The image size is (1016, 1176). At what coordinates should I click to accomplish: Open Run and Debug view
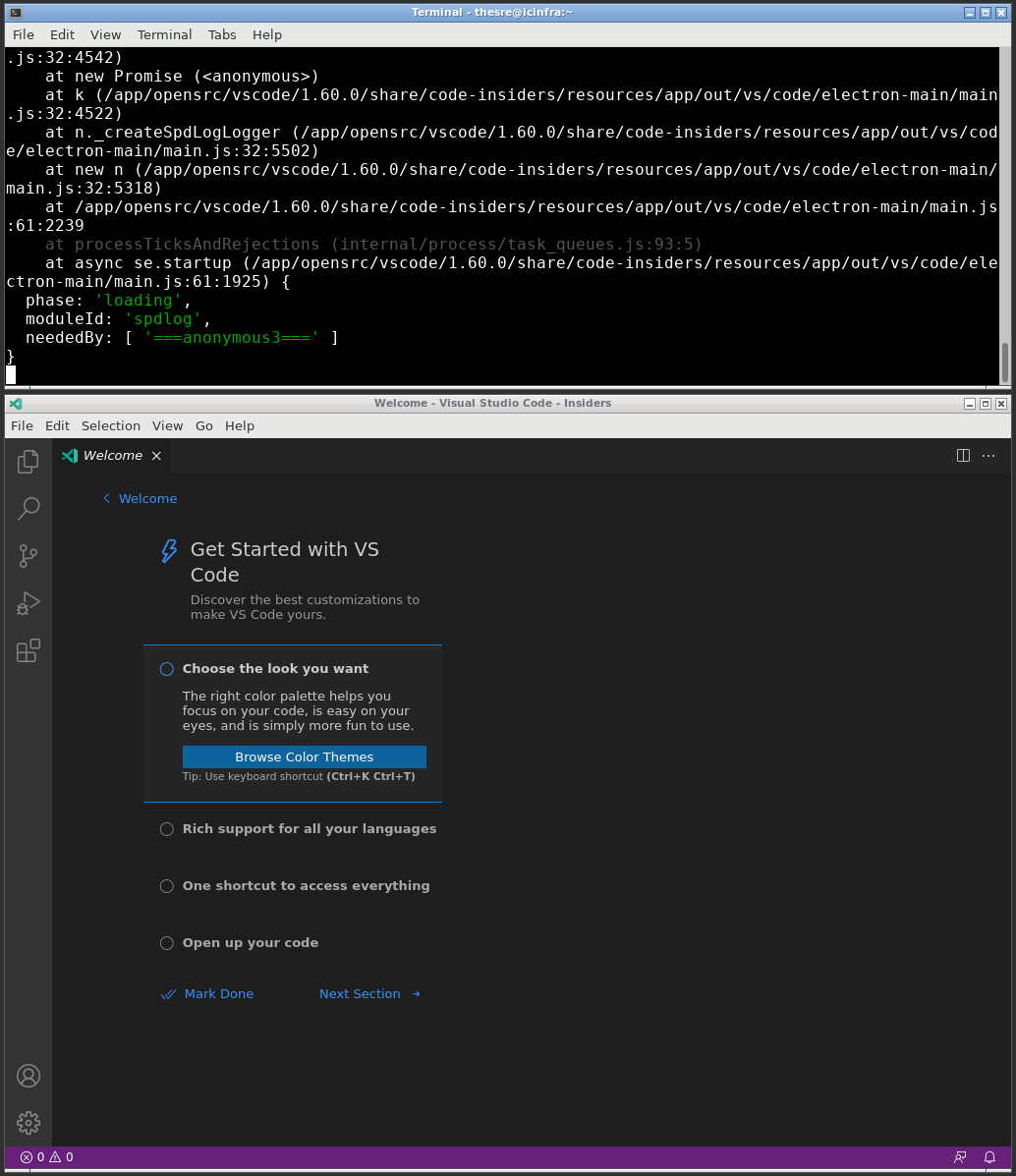click(x=28, y=603)
